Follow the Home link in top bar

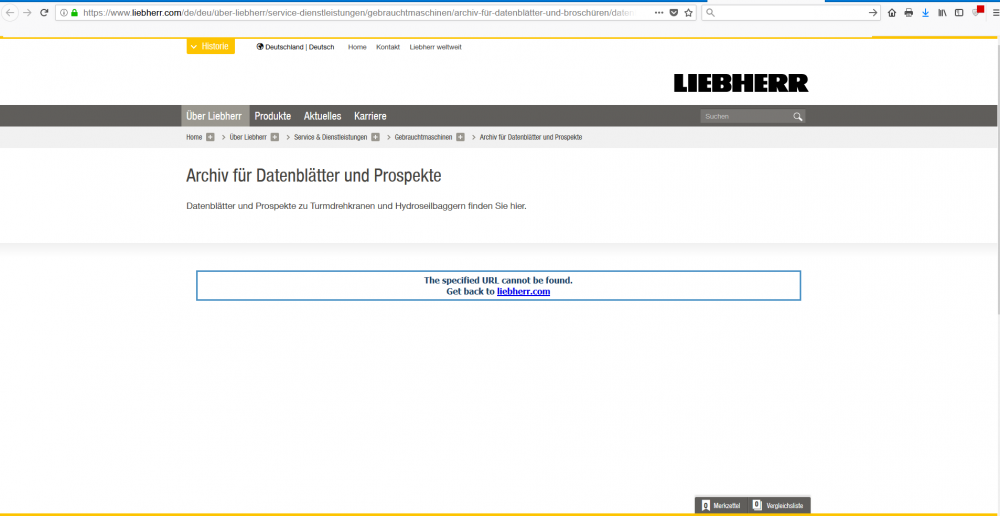click(357, 47)
